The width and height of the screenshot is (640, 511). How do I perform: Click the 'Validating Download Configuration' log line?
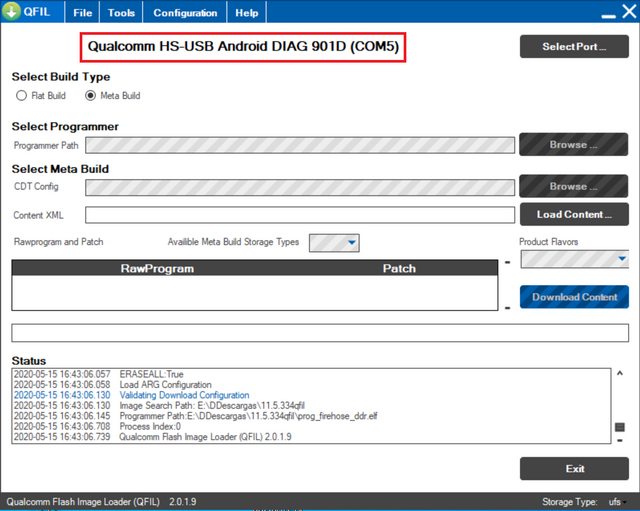[131, 395]
